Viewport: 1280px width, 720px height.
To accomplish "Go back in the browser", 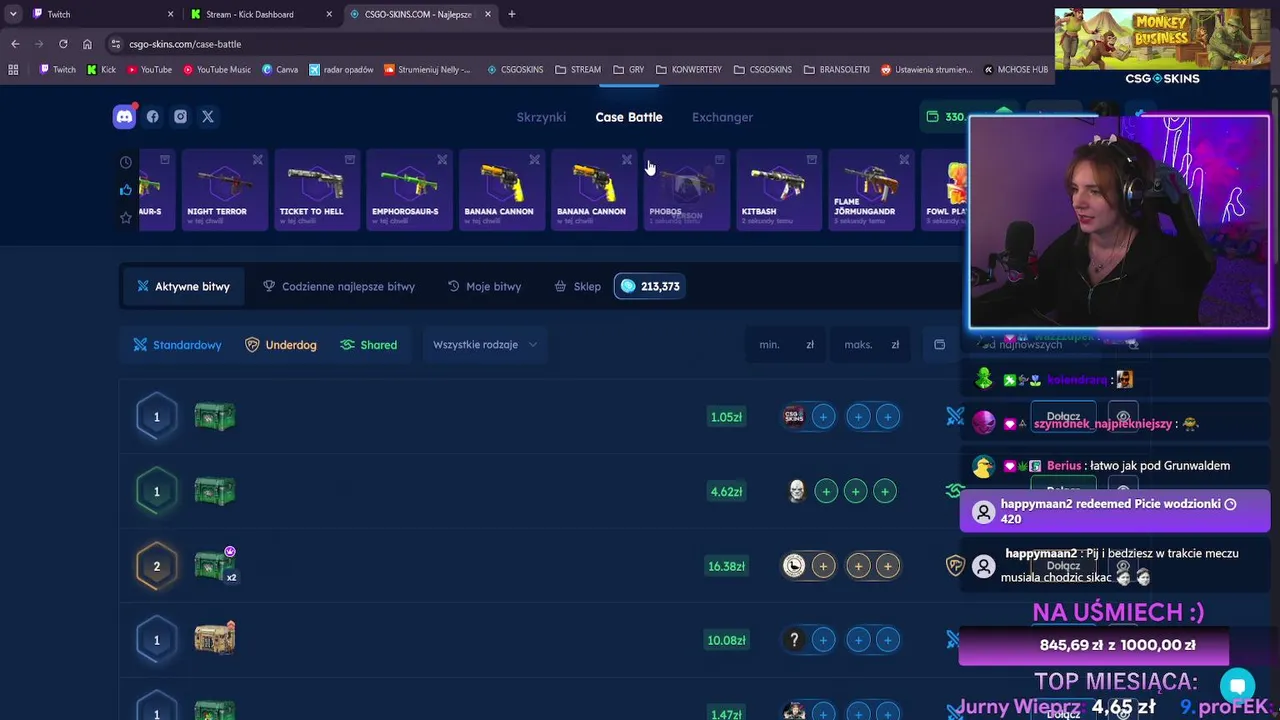I will 15,44.
